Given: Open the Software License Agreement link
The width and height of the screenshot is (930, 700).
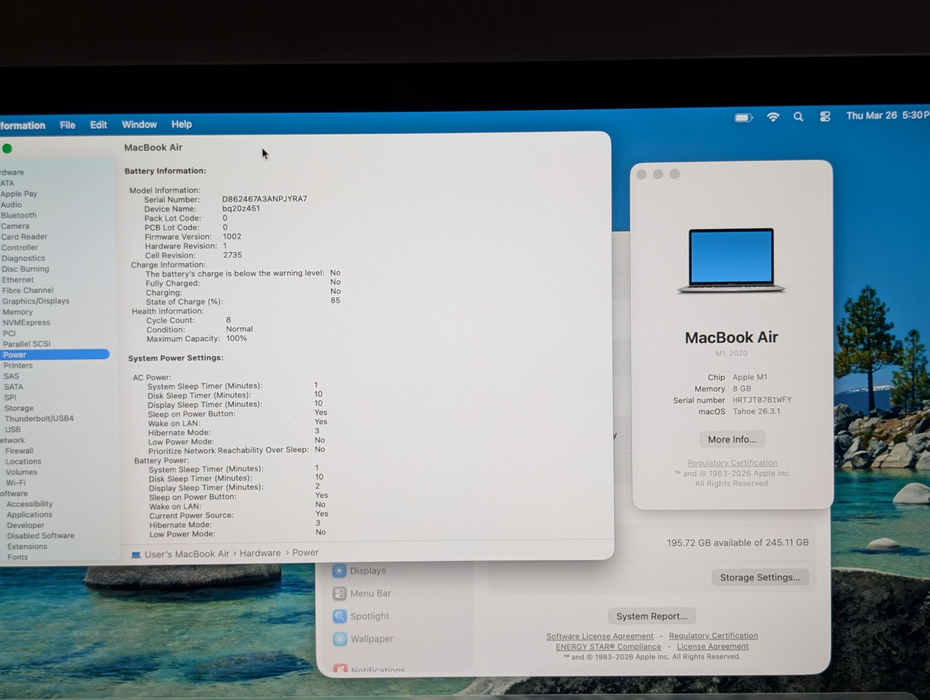Looking at the screenshot, I should 600,636.
